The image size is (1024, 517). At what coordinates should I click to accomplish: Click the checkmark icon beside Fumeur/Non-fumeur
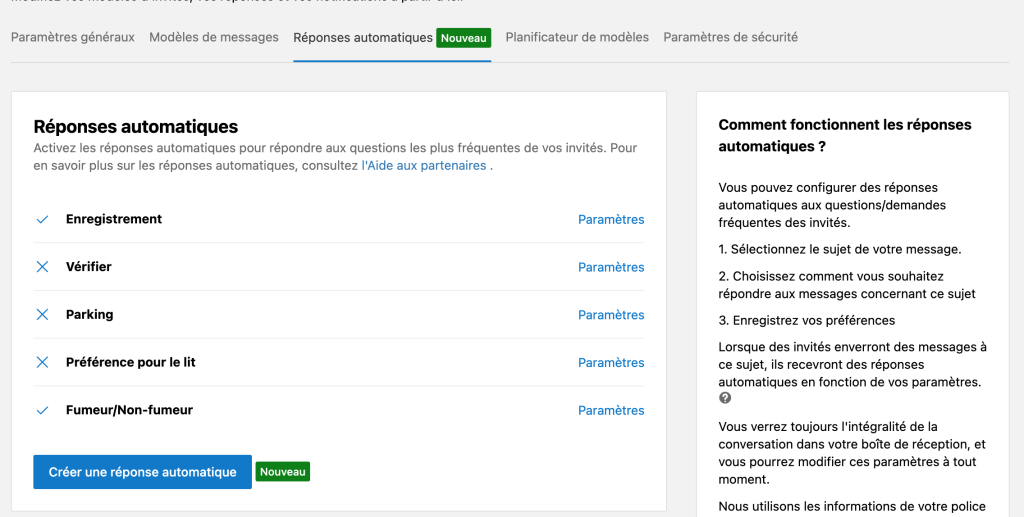pyautogui.click(x=42, y=410)
